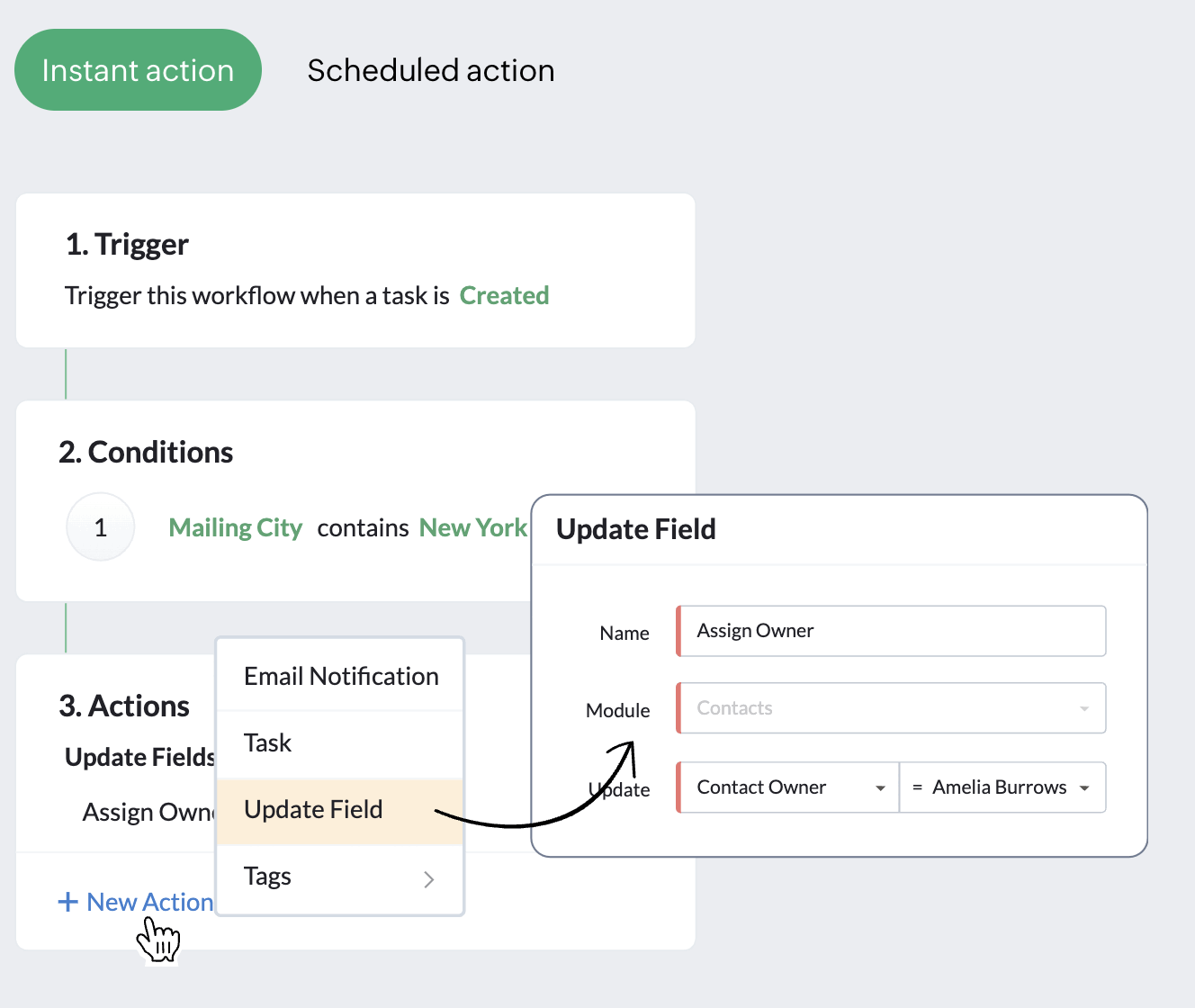The height and width of the screenshot is (1008, 1195).
Task: Open the Amelia Burrows owner dropdown
Action: coord(1002,787)
